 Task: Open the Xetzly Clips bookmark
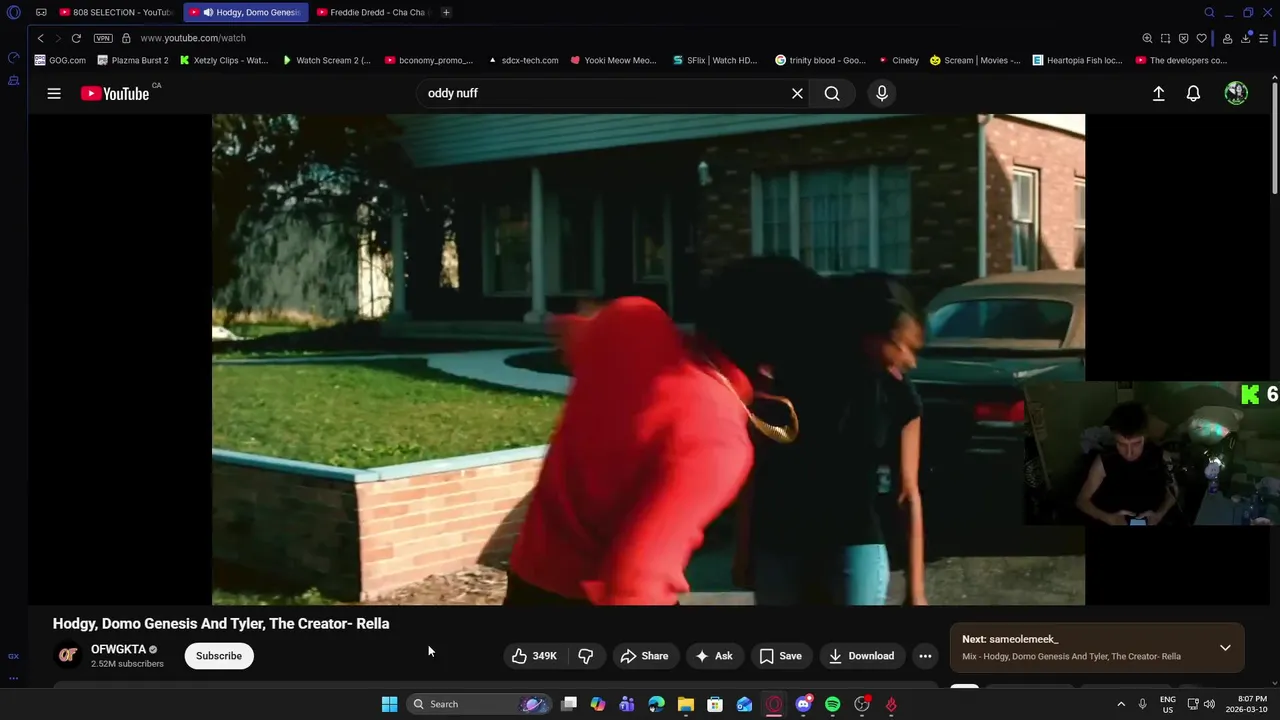[224, 60]
